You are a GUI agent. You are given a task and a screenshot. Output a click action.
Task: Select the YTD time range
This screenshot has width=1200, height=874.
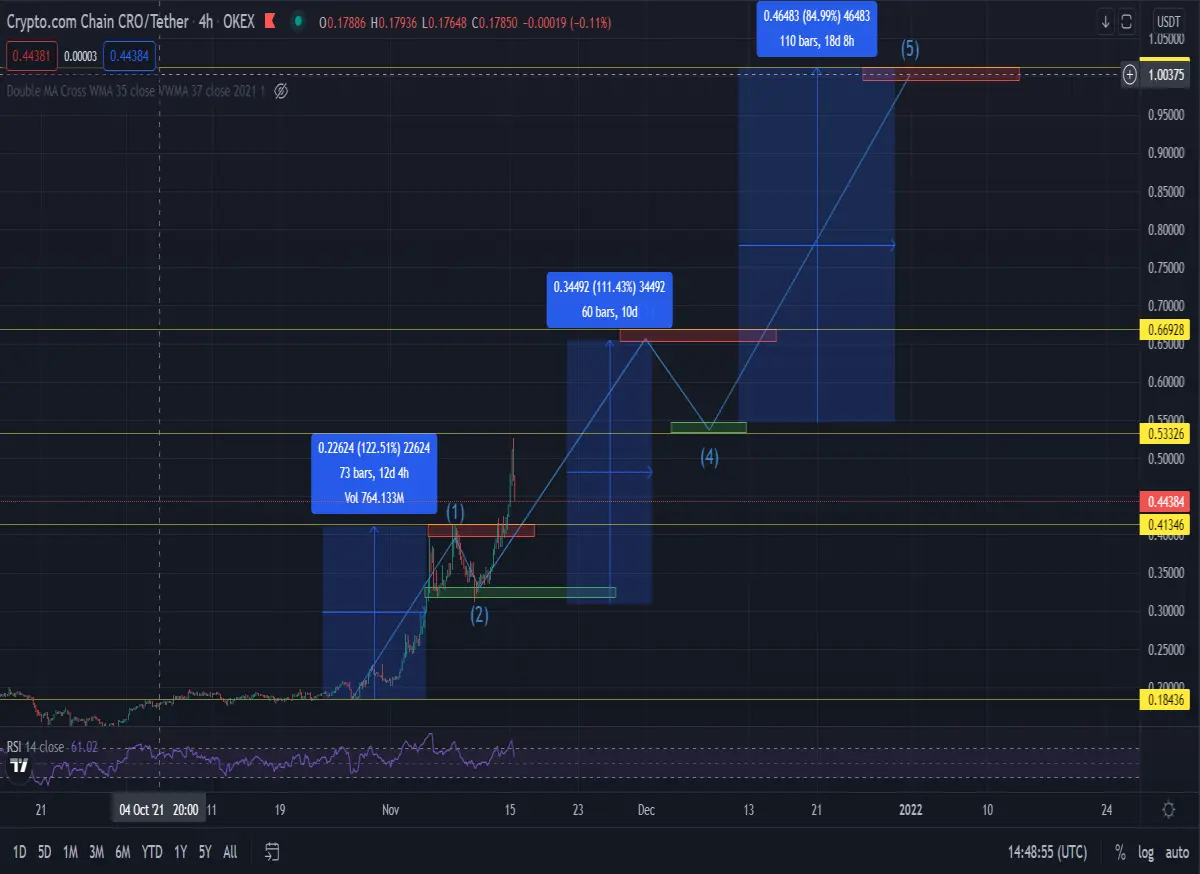(152, 852)
